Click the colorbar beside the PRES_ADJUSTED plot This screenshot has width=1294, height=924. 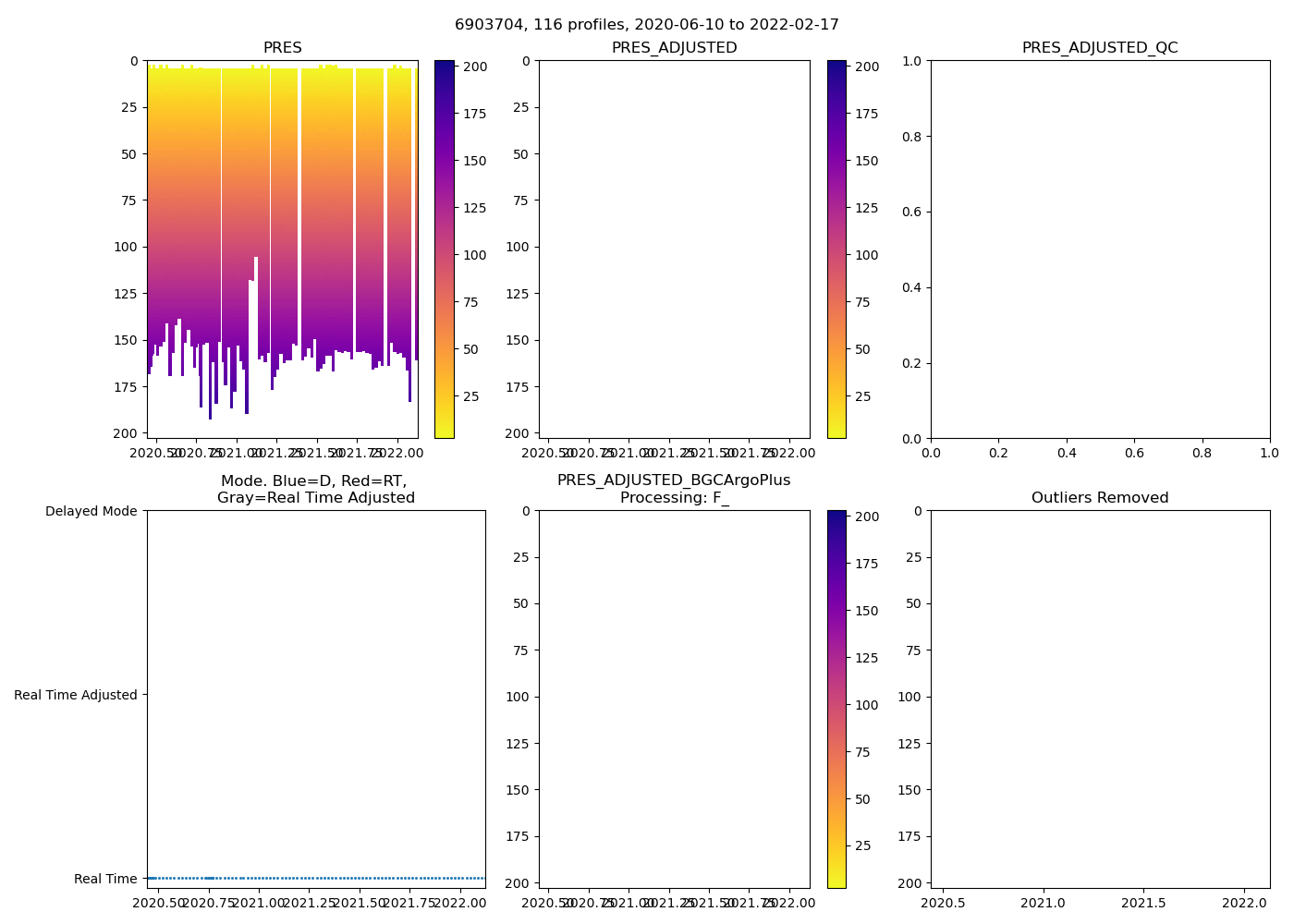coord(836,249)
